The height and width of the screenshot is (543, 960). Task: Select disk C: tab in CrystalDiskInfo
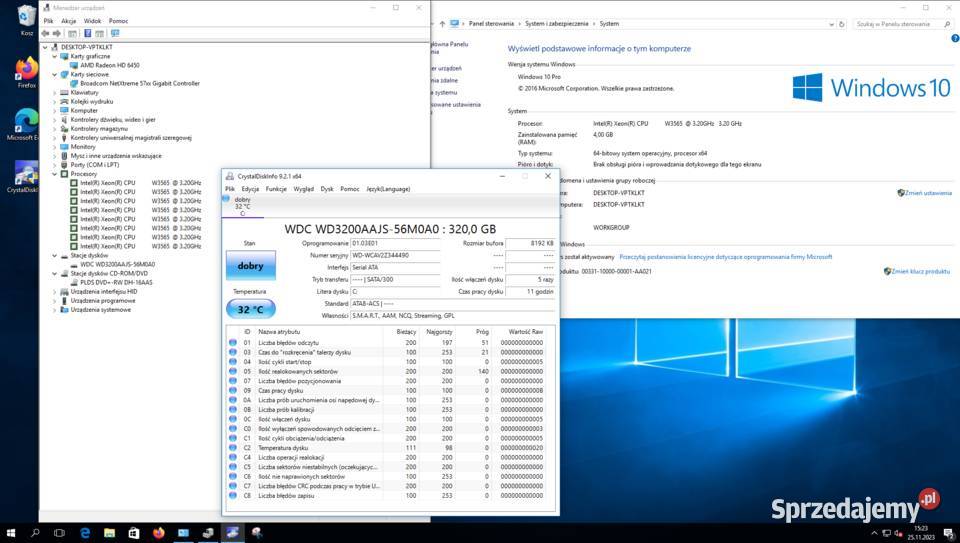click(242, 206)
